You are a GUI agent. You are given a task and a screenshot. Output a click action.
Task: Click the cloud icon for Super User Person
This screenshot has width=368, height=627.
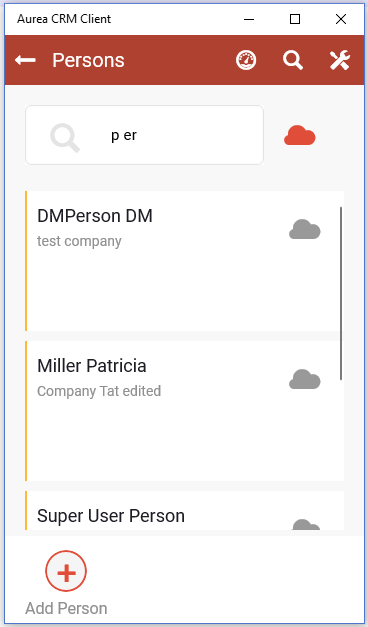pyautogui.click(x=306, y=524)
